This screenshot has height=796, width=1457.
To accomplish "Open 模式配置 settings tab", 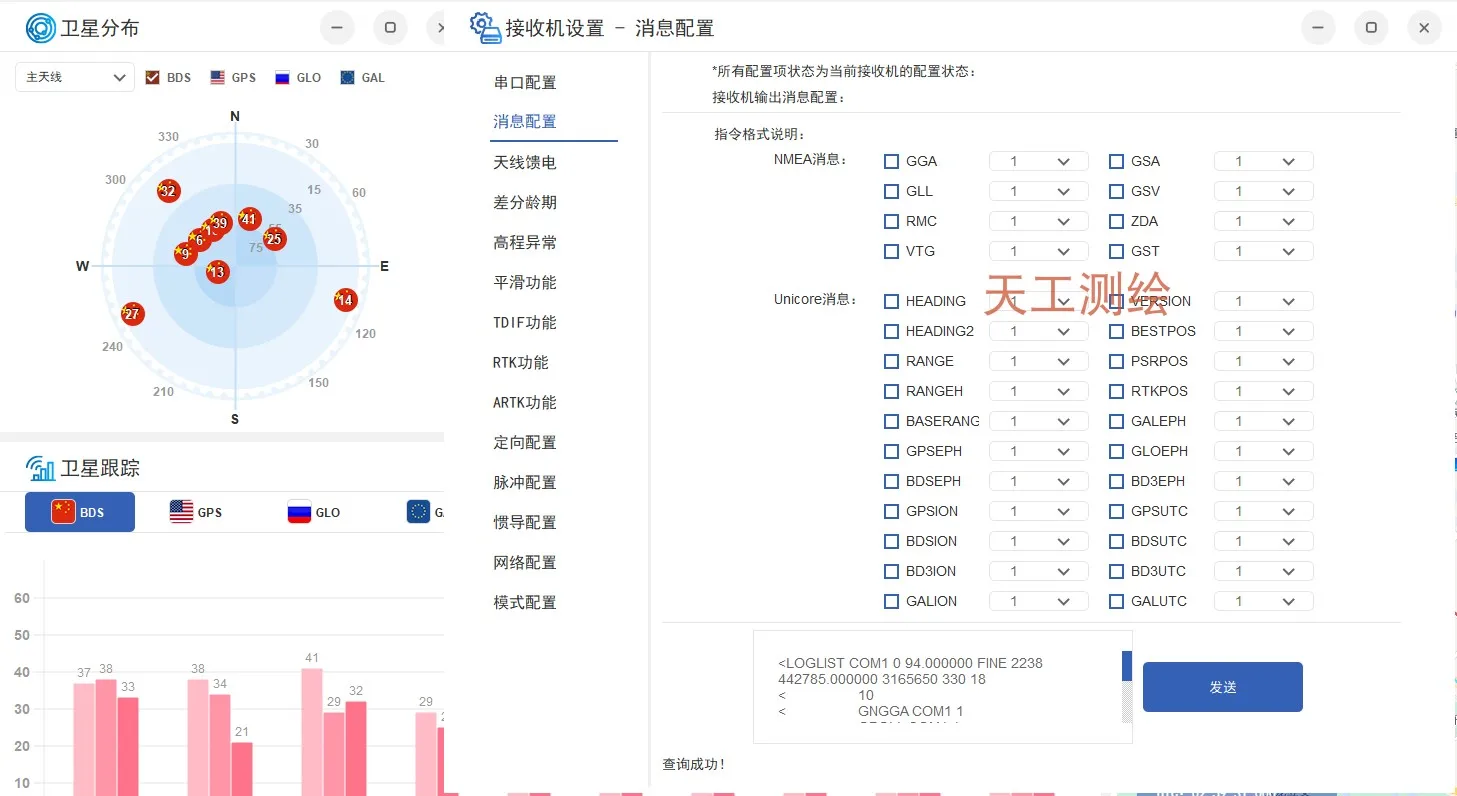I will [525, 602].
